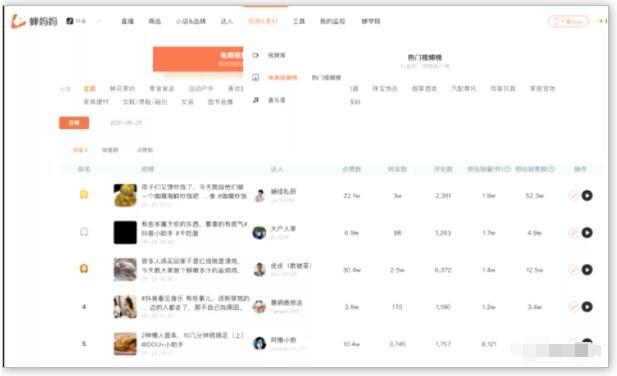617x376 pixels.
Task: Open the 商品 menu in top navigation
Action: (155, 21)
